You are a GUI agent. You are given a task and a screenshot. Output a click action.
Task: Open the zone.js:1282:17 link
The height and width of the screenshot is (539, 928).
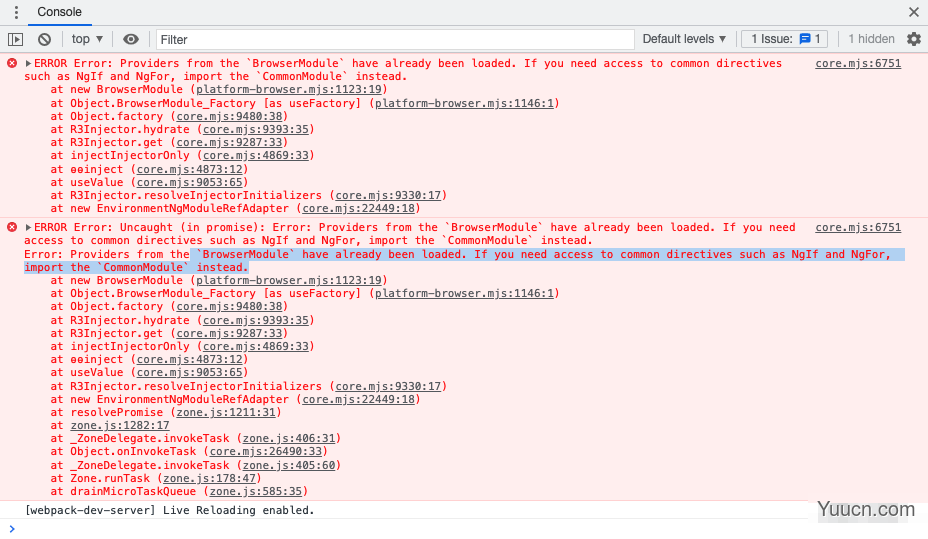click(120, 425)
